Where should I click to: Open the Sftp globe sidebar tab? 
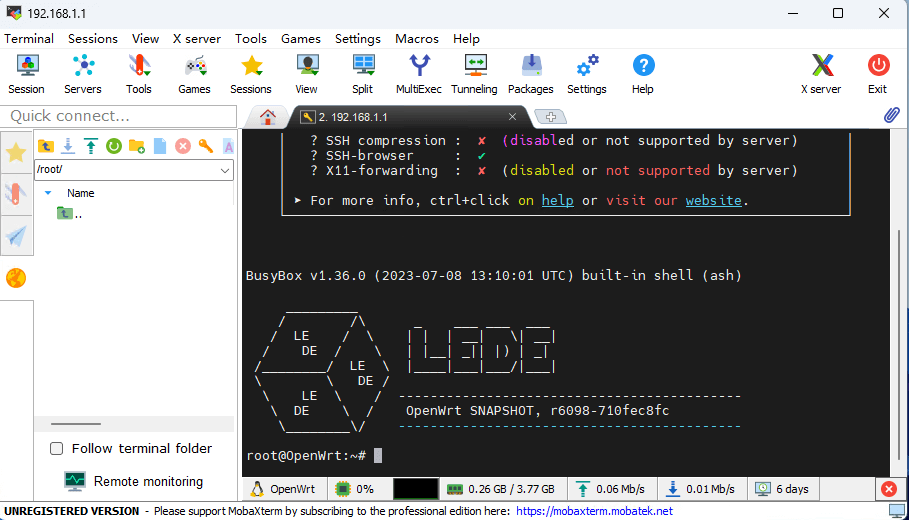pyautogui.click(x=16, y=278)
